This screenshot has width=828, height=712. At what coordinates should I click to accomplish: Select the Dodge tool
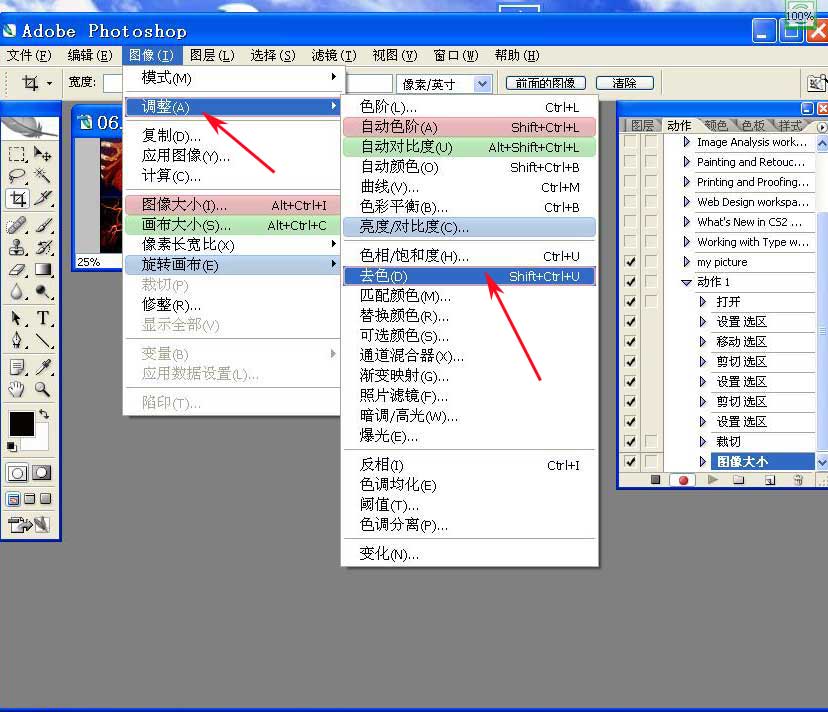(x=42, y=292)
